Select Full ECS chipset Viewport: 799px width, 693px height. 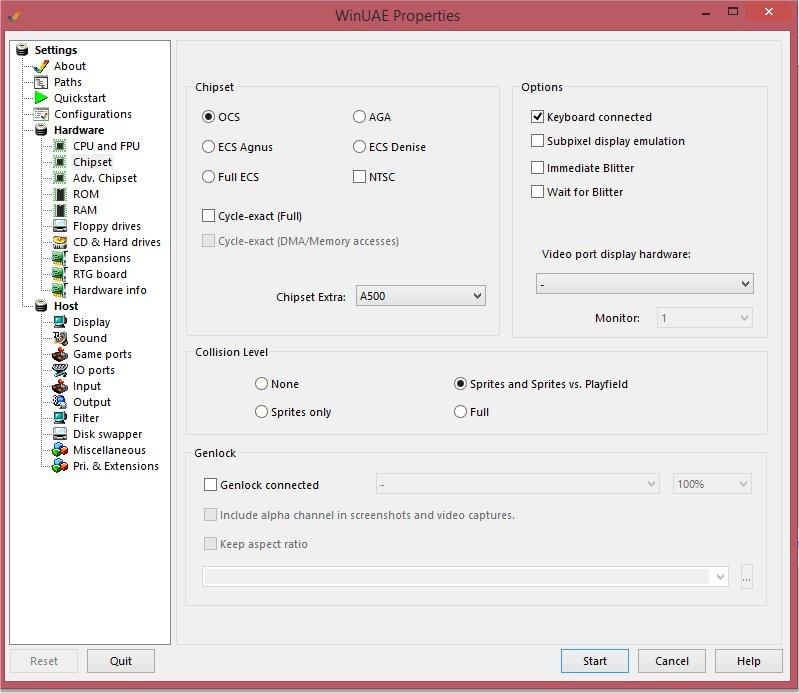pyautogui.click(x=208, y=177)
